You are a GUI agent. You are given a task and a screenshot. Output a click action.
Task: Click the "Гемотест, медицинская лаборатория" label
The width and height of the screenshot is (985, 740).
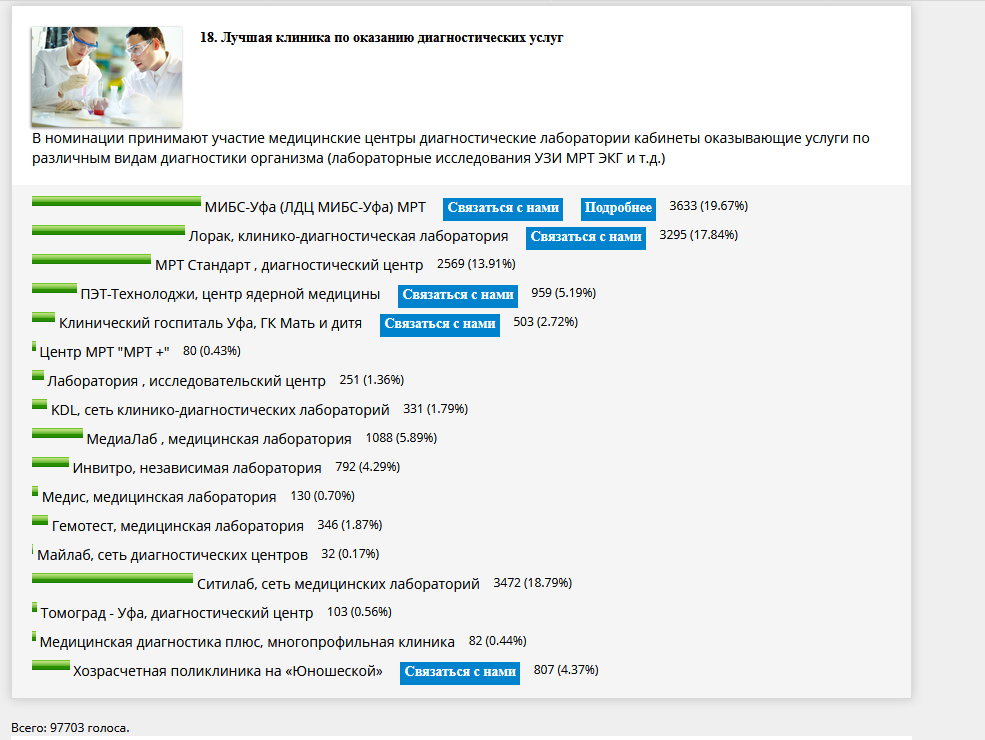177,526
